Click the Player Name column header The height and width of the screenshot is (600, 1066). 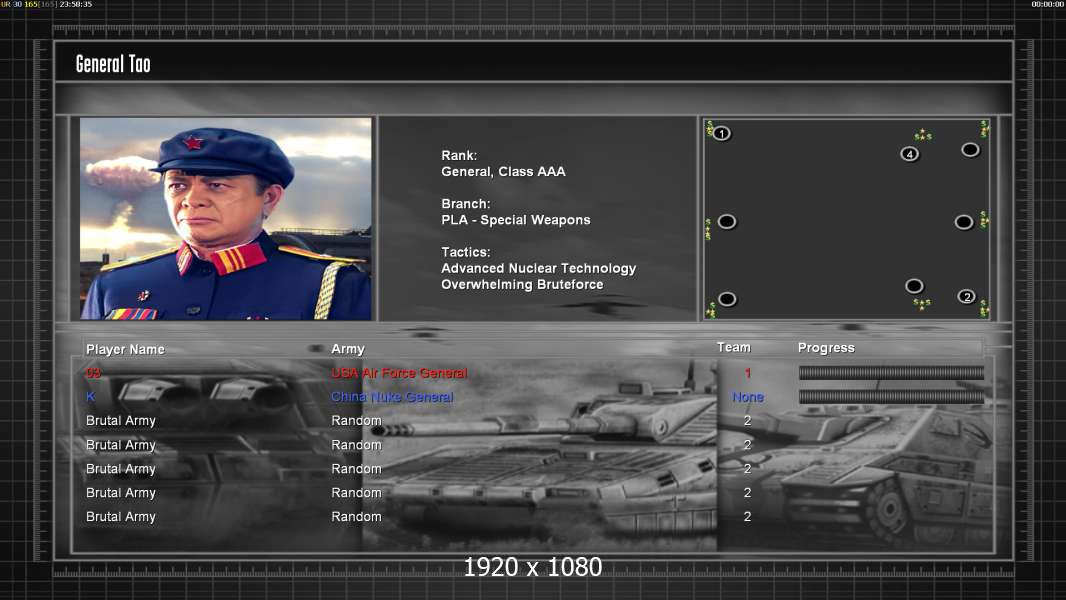pos(125,349)
